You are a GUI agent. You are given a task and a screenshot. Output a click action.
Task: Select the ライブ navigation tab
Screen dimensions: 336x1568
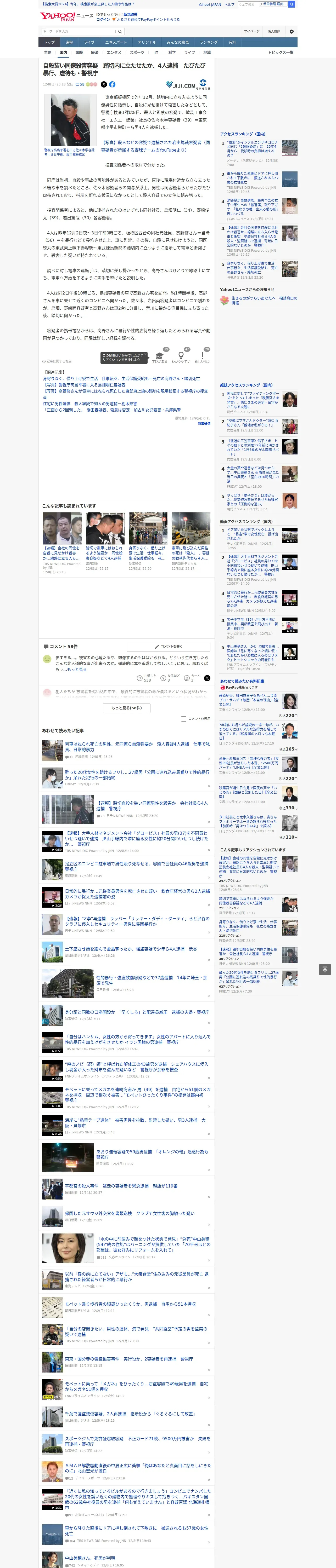(x=89, y=43)
